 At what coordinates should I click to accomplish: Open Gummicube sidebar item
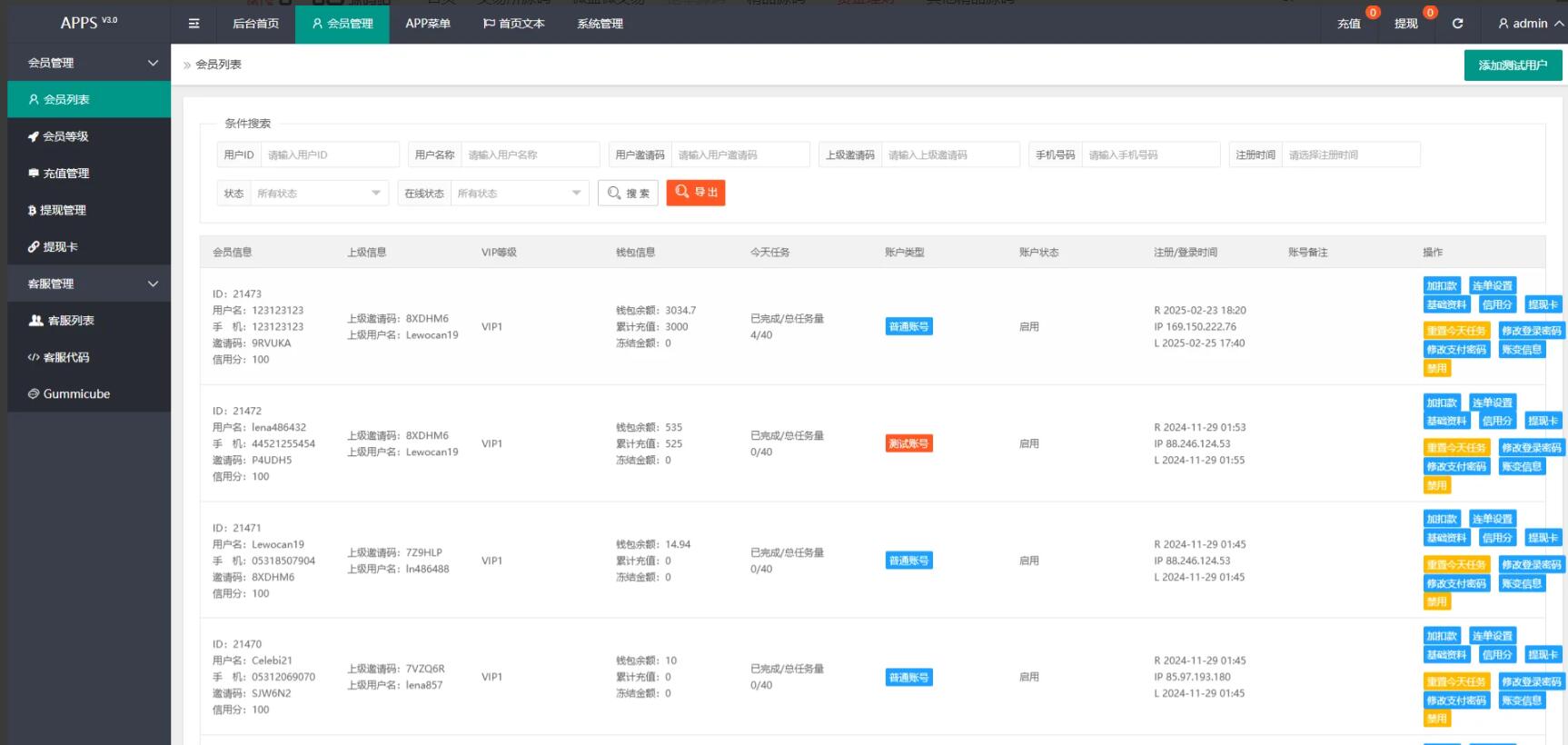[76, 394]
